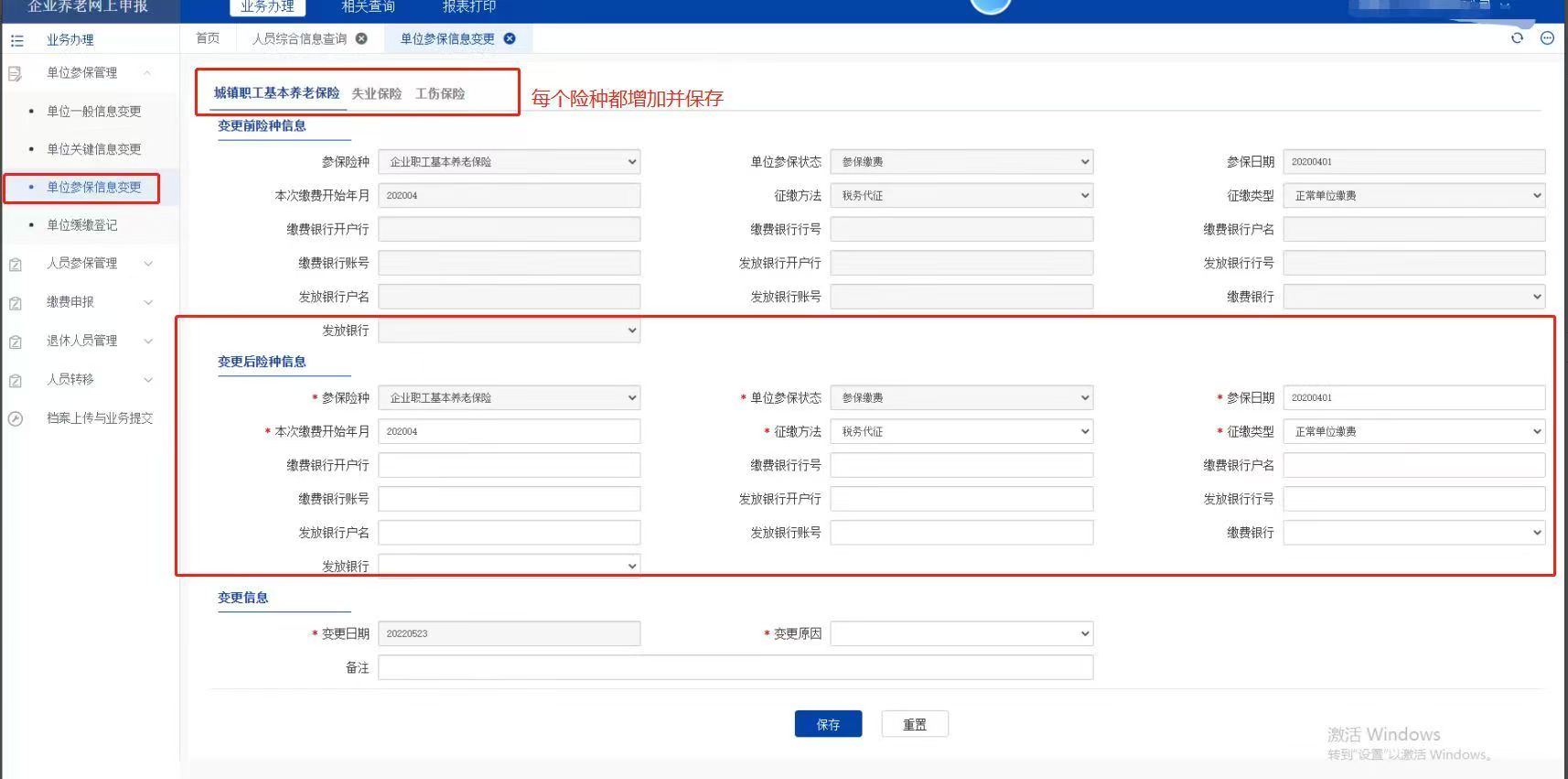Image resolution: width=1568 pixels, height=779 pixels.
Task: Expand the 退休人员管理 menu
Action: coord(148,341)
